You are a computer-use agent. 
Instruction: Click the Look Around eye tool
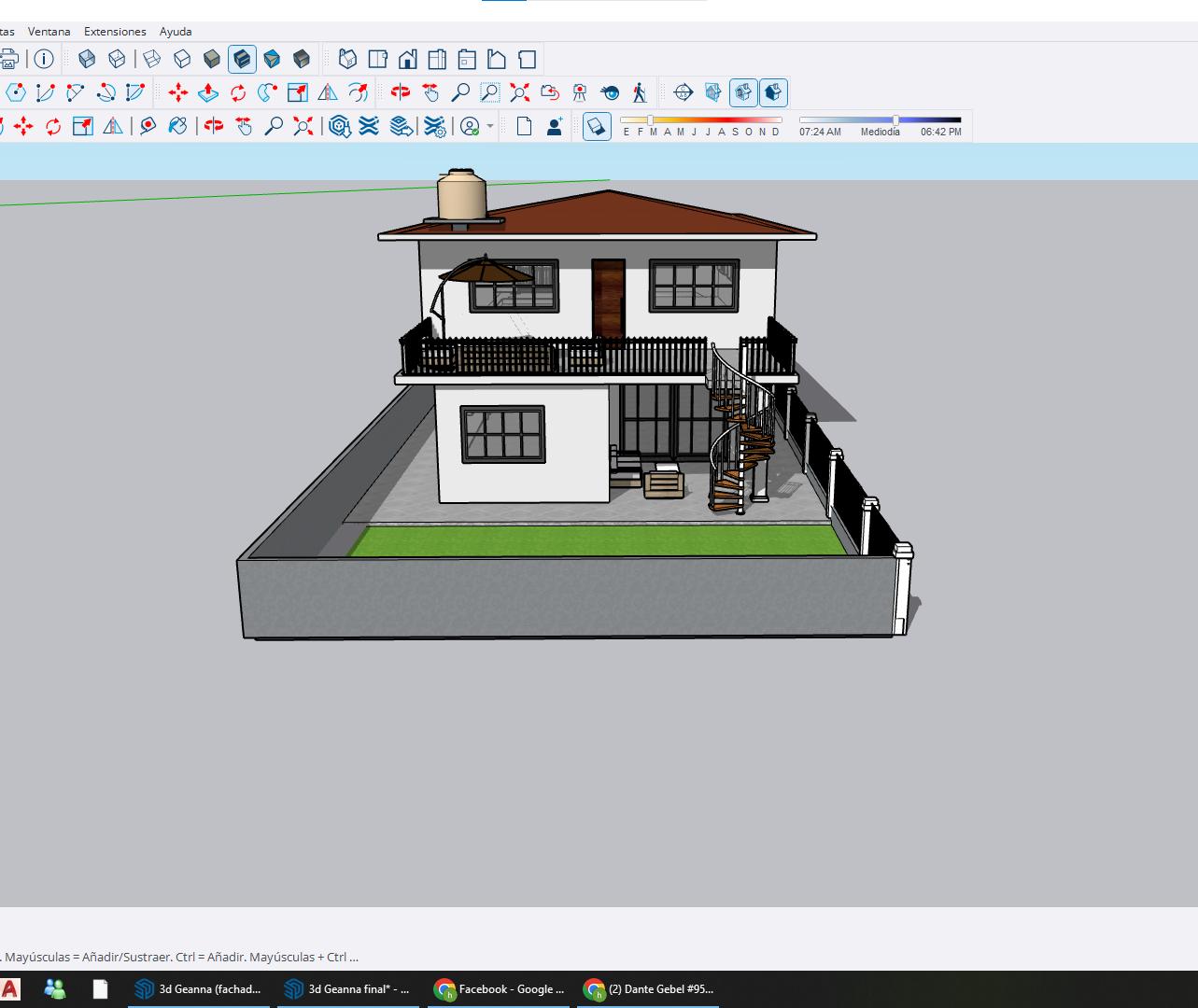610,92
